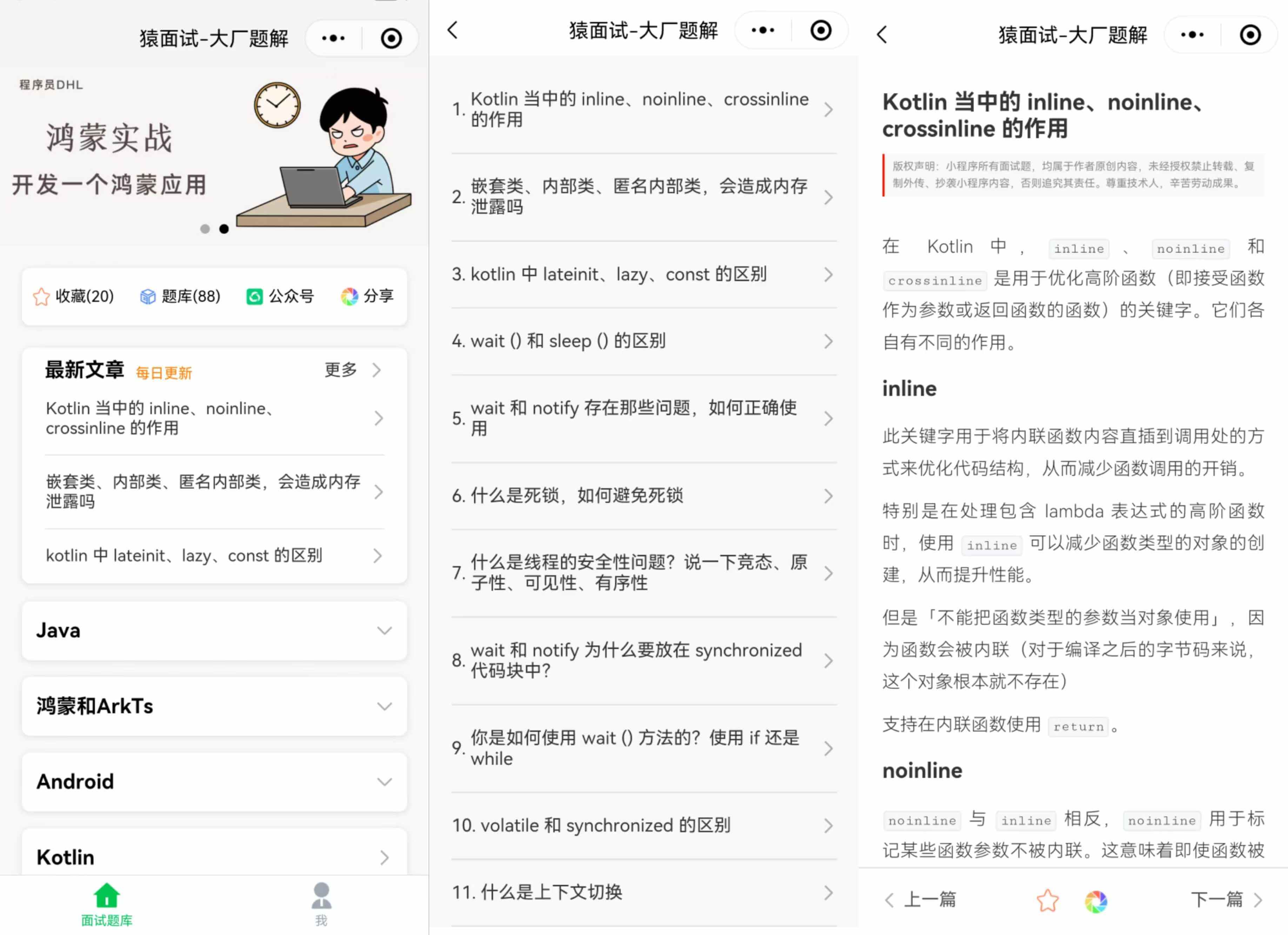Open list item 7 什么是线程的安全性问题

643,573
